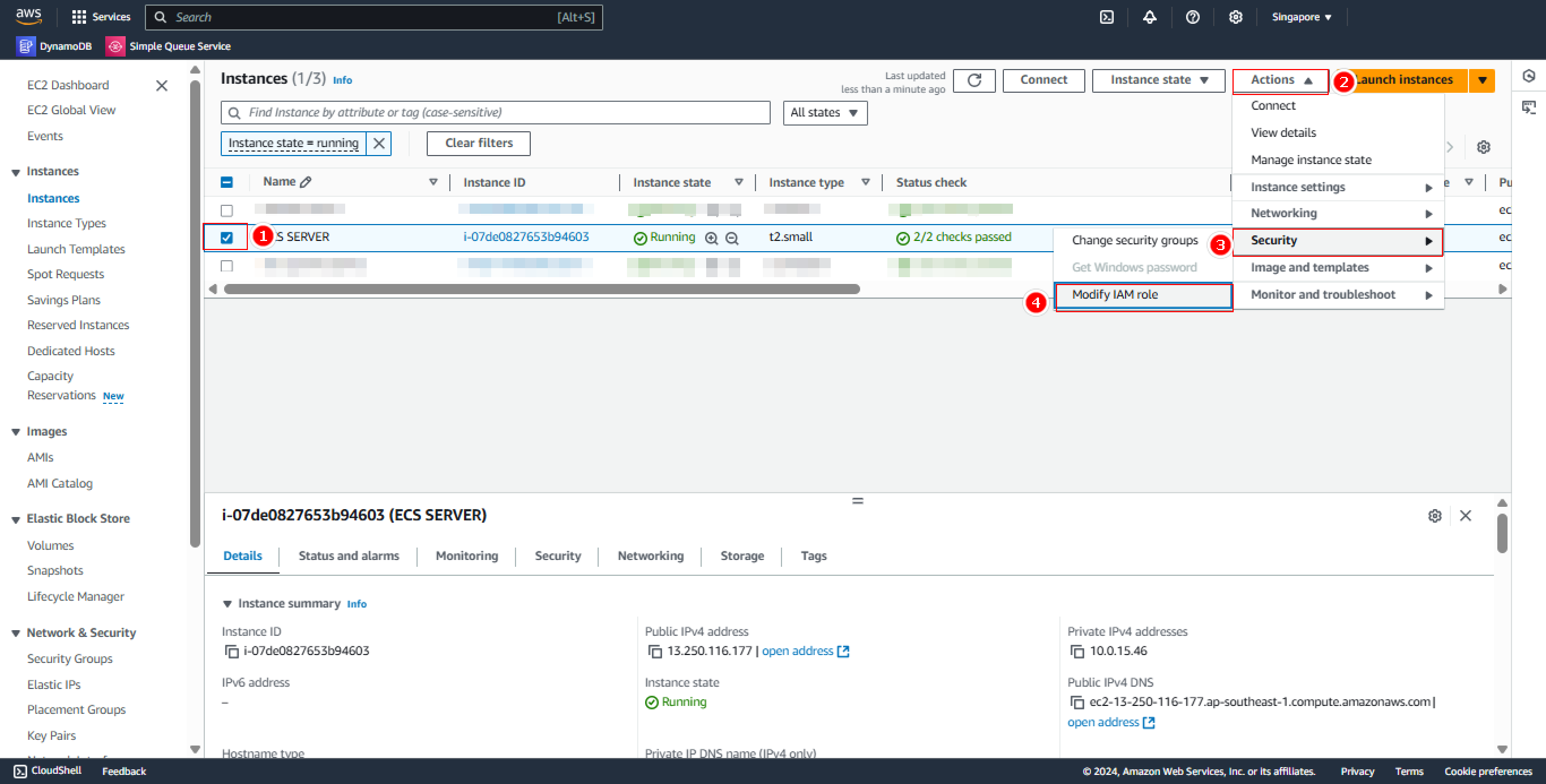Image resolution: width=1546 pixels, height=784 pixels.
Task: Click the Connect button
Action: [1045, 79]
